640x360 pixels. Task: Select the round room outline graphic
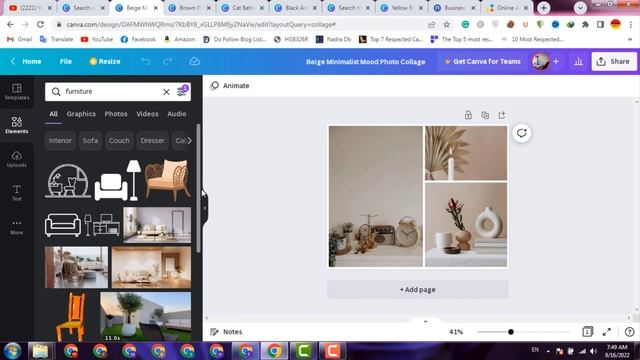68,180
